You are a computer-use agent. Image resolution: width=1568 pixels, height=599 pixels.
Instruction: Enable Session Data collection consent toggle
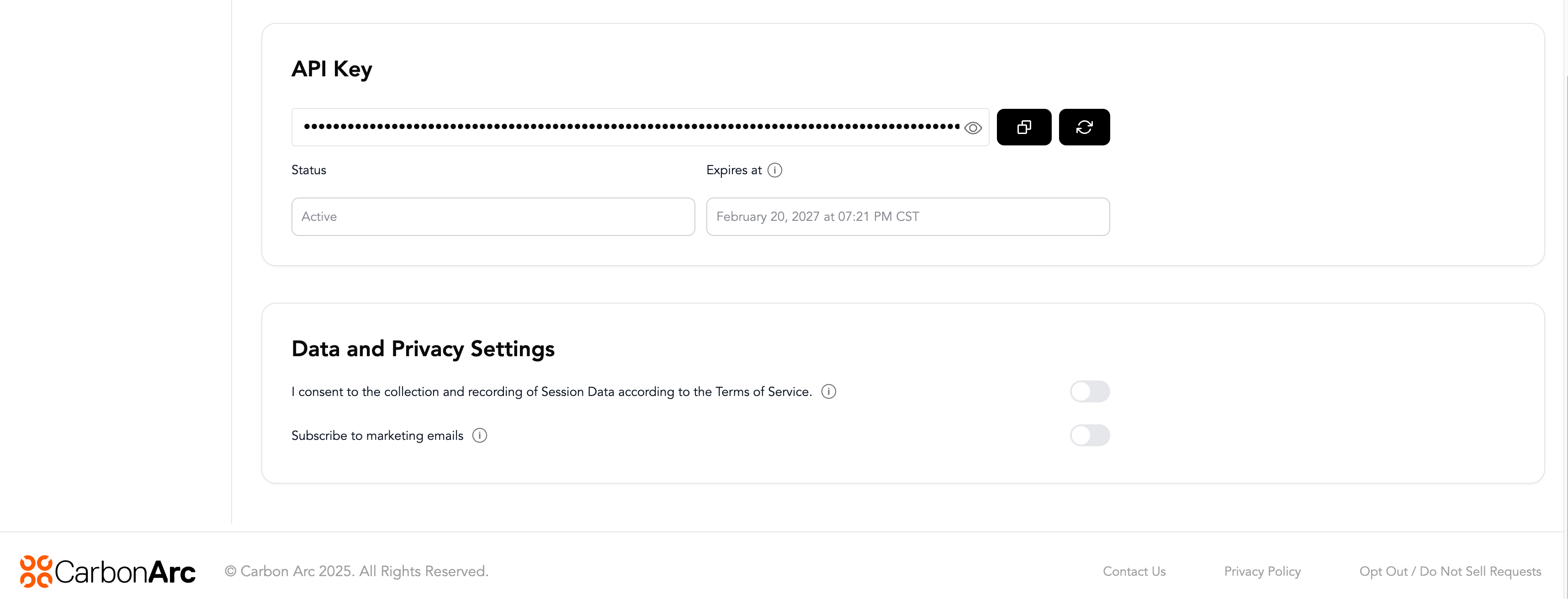tap(1090, 392)
